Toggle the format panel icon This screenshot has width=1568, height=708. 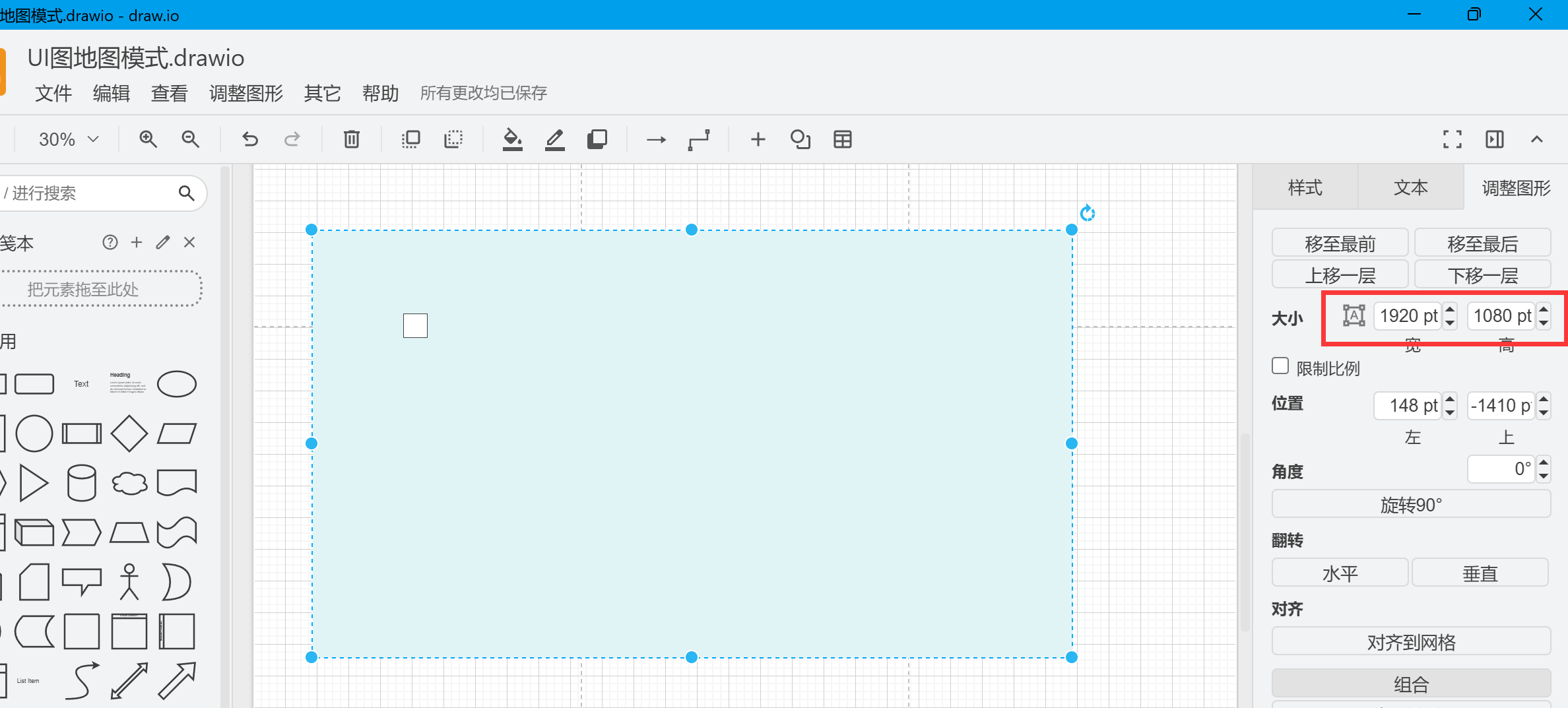click(x=1495, y=139)
